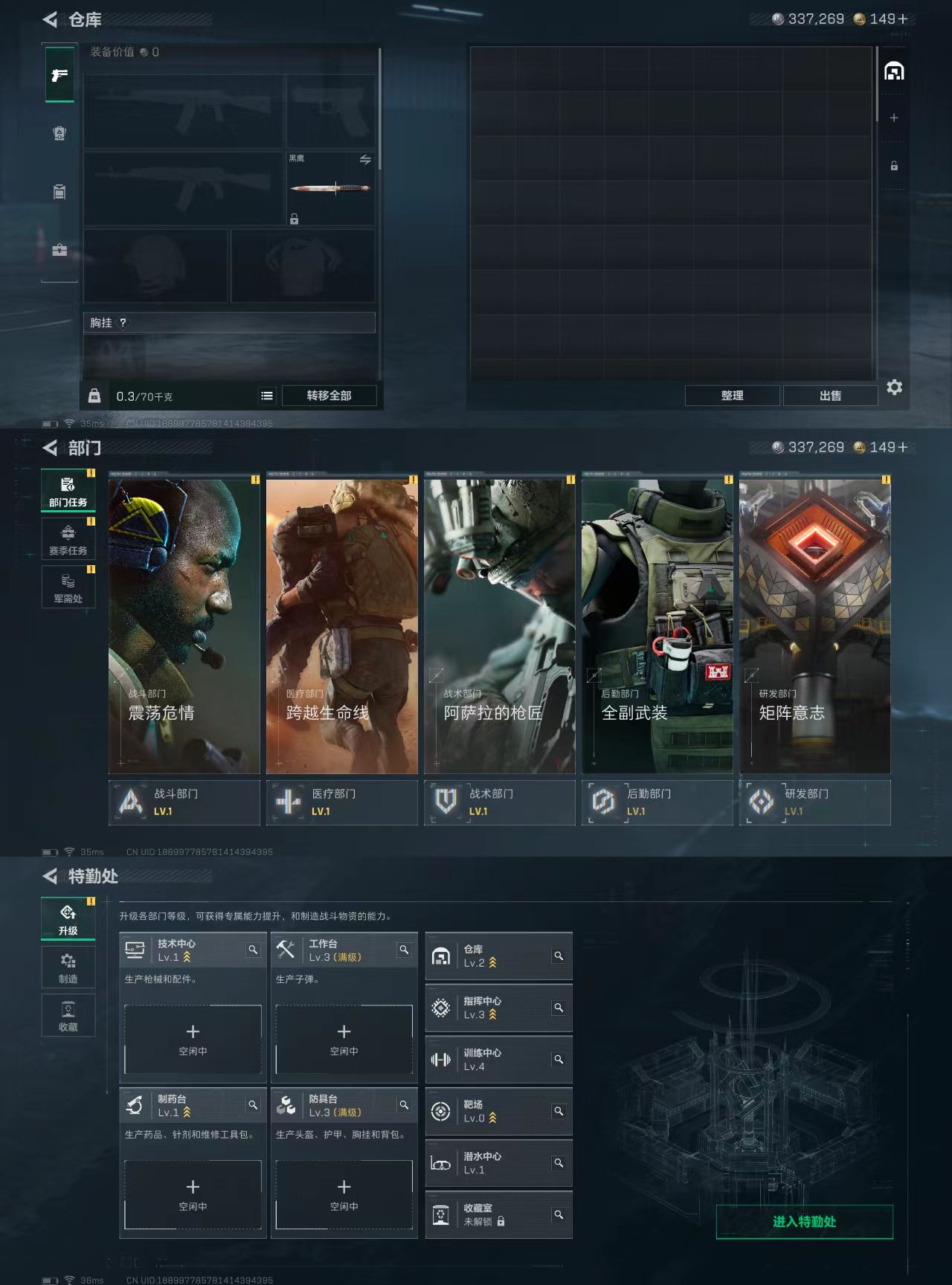The image size is (952, 1285).
Task: Click the equipment panel scrollbar
Action: (x=379, y=108)
